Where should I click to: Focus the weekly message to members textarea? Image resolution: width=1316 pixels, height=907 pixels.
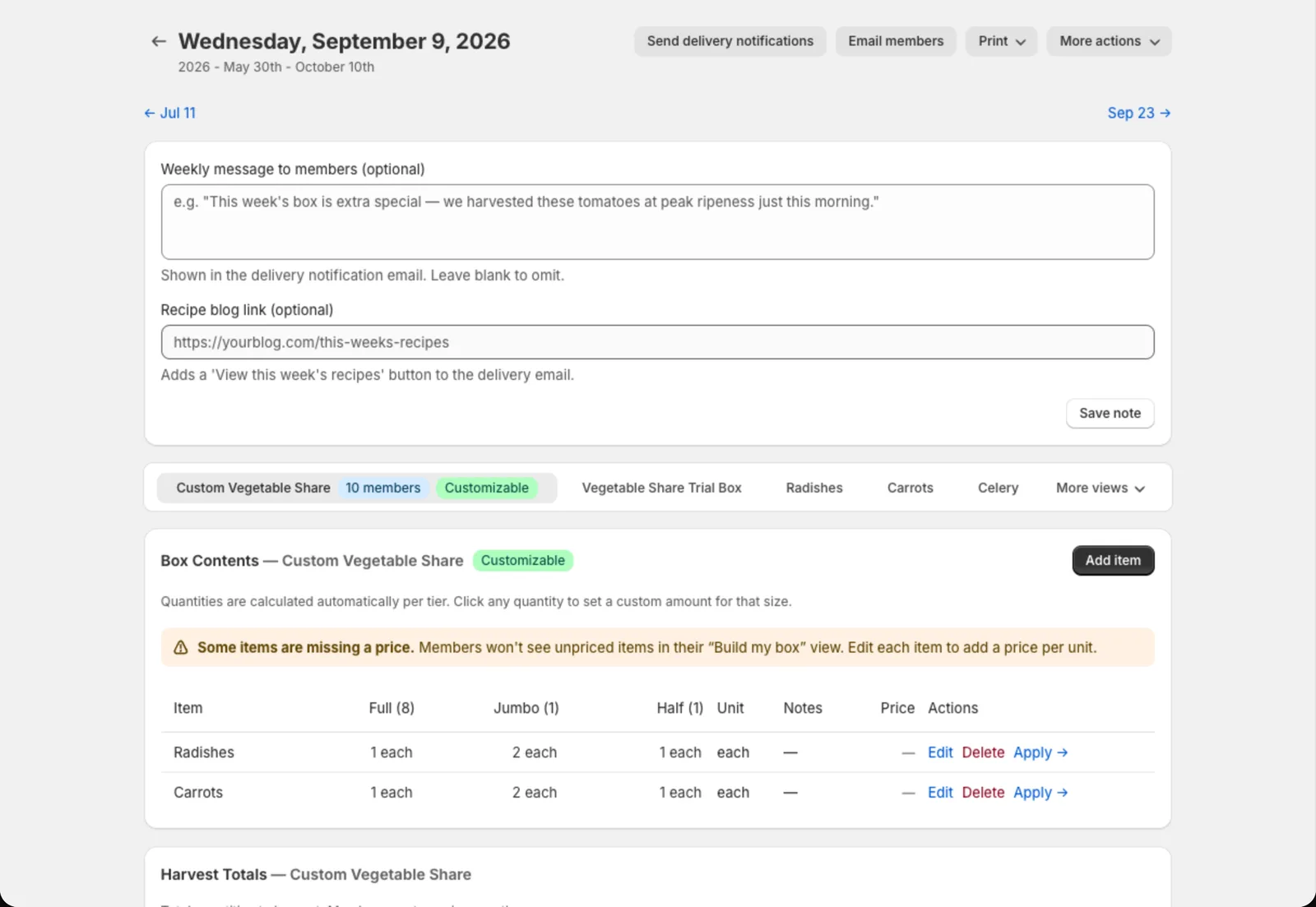[x=657, y=222]
